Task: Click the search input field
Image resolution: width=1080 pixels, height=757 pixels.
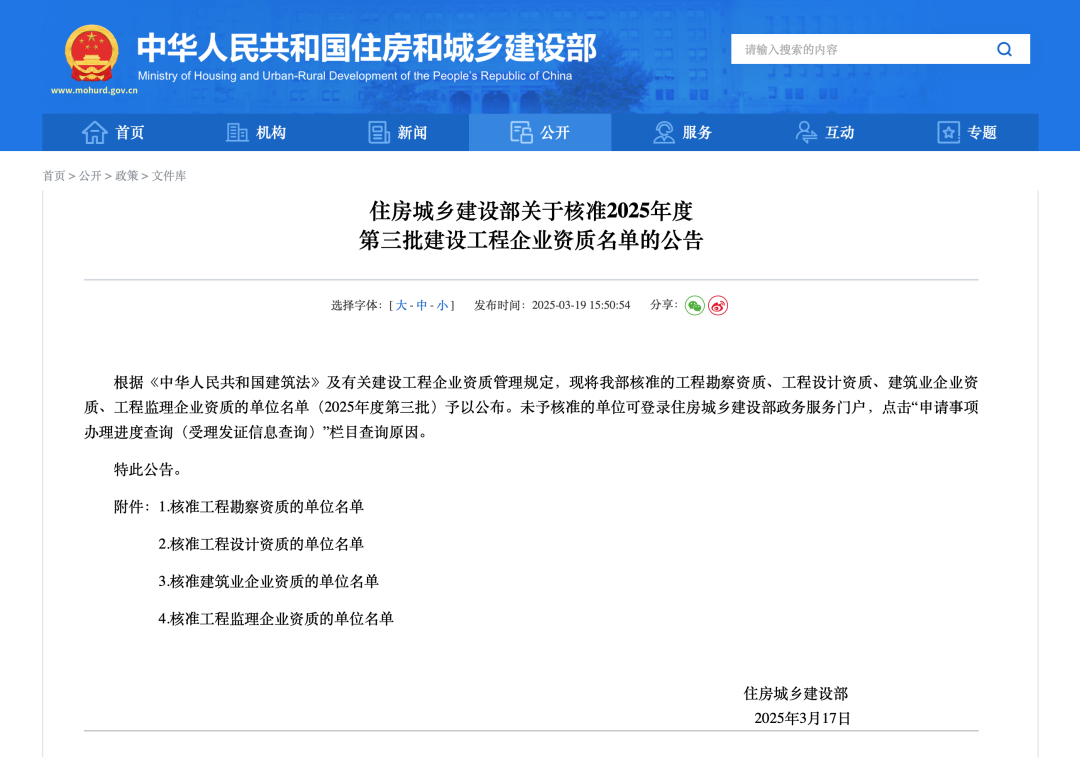Action: click(x=880, y=49)
